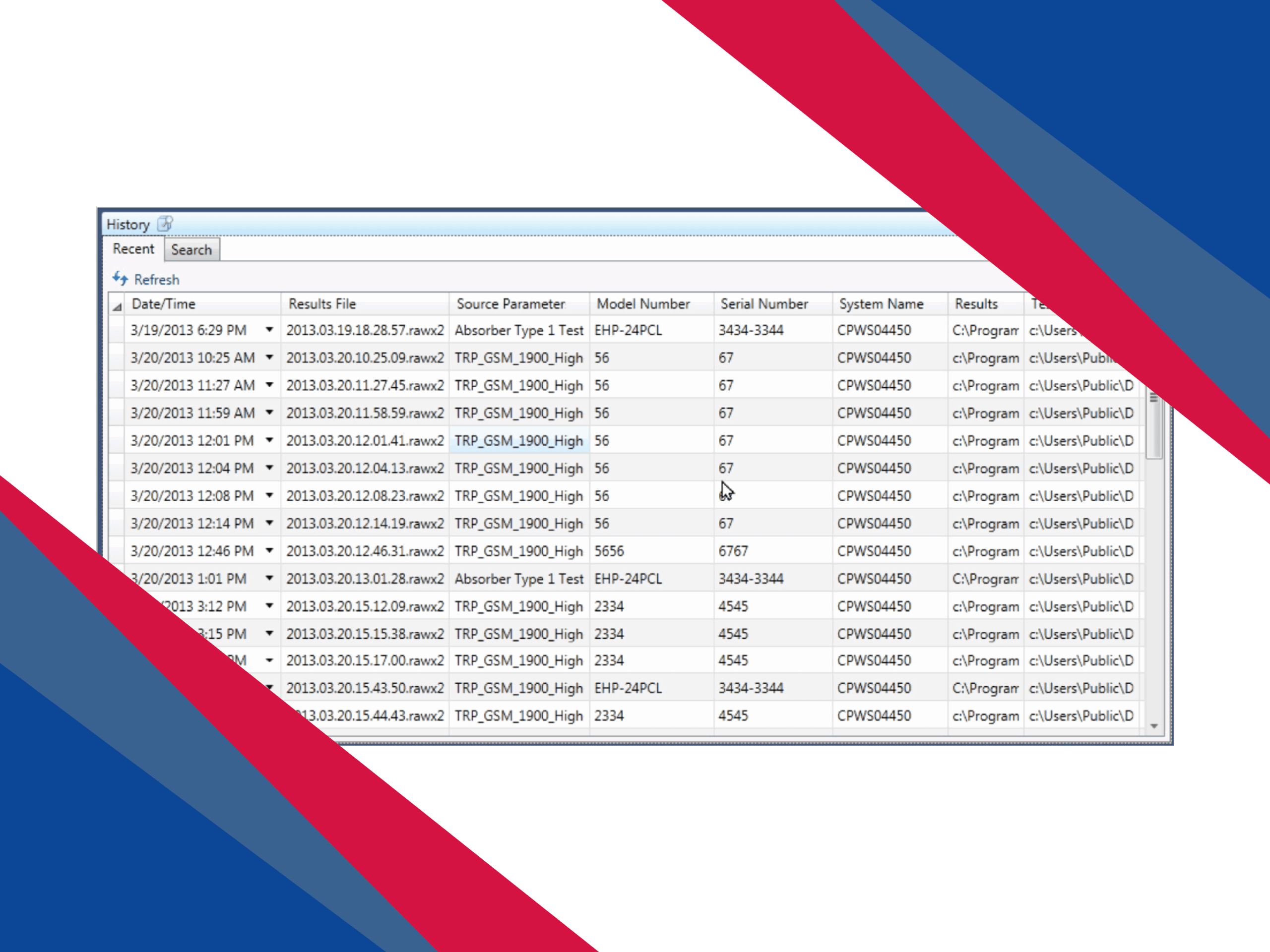Image resolution: width=1270 pixels, height=952 pixels.
Task: Sort by the Date/Time column header
Action: 164,303
